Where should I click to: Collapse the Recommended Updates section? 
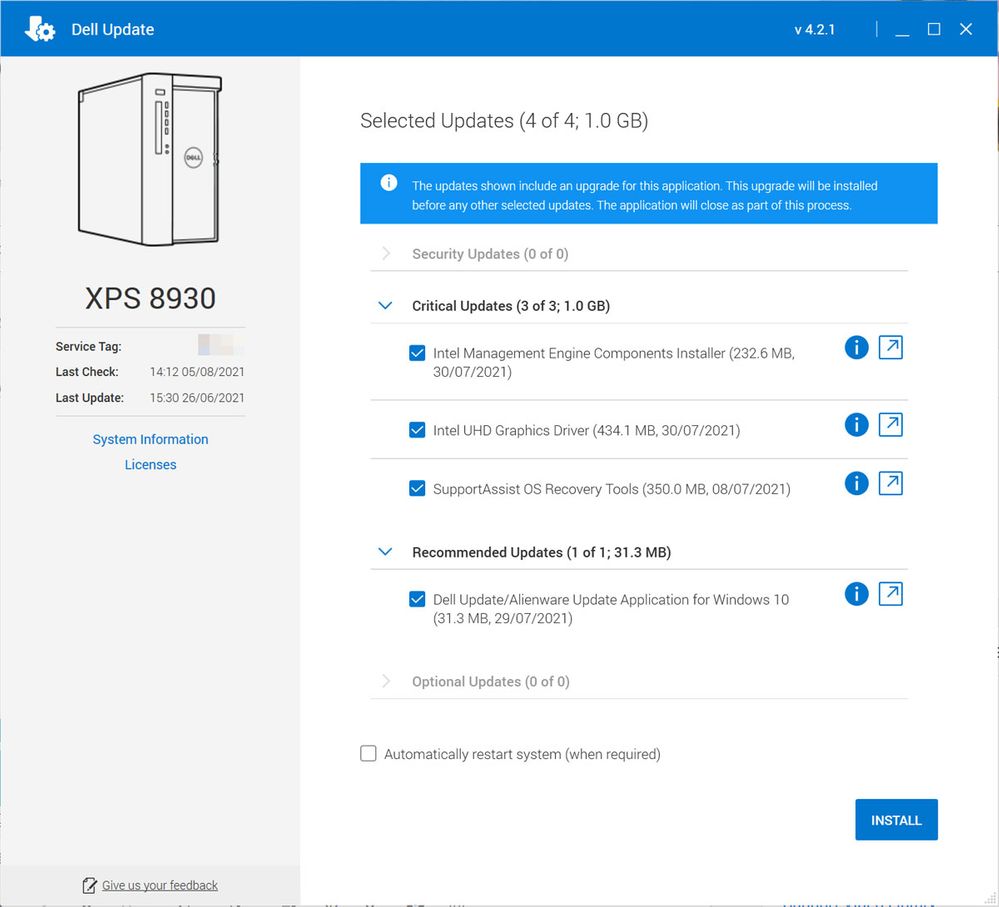385,552
